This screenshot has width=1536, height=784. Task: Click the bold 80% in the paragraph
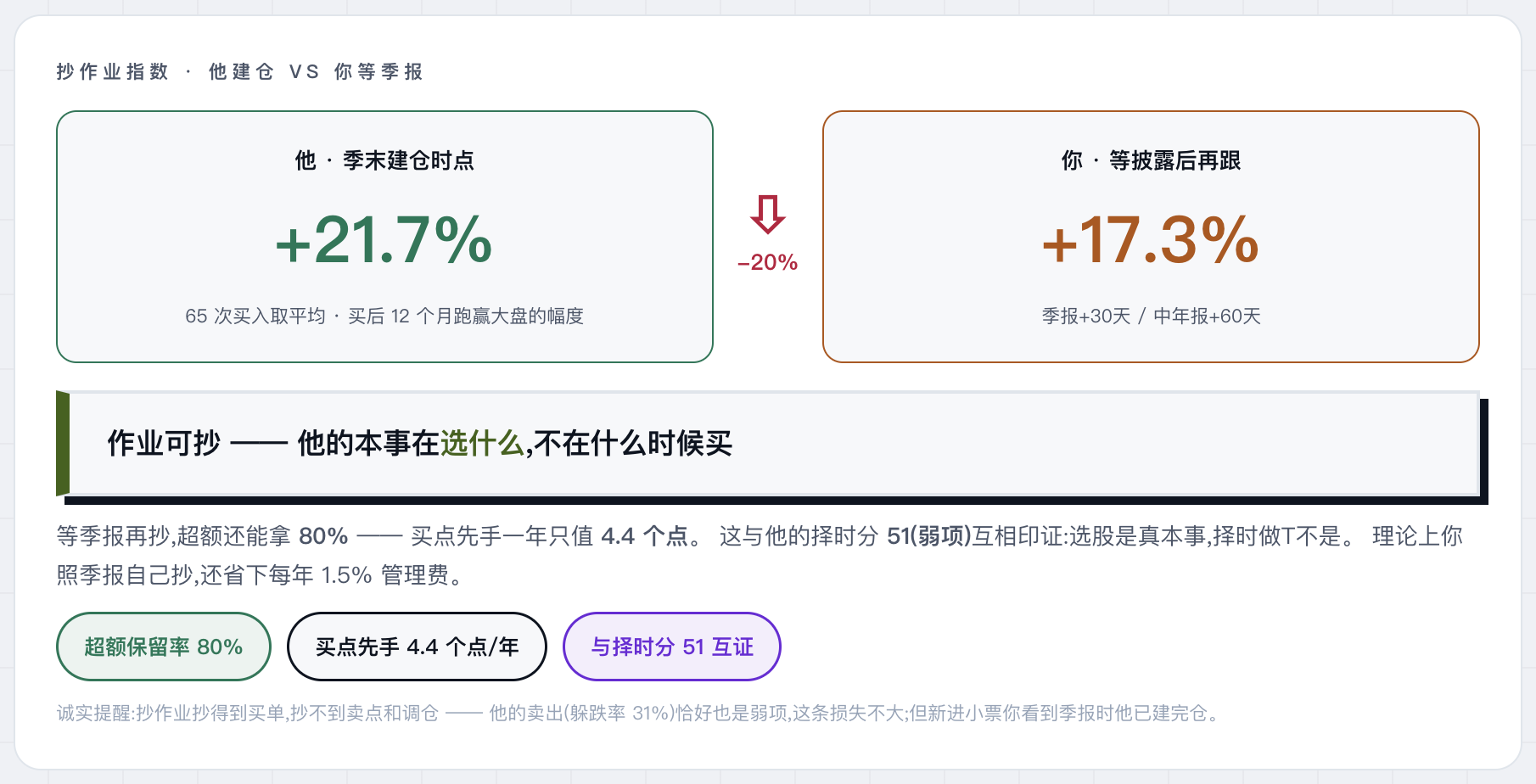[323, 536]
